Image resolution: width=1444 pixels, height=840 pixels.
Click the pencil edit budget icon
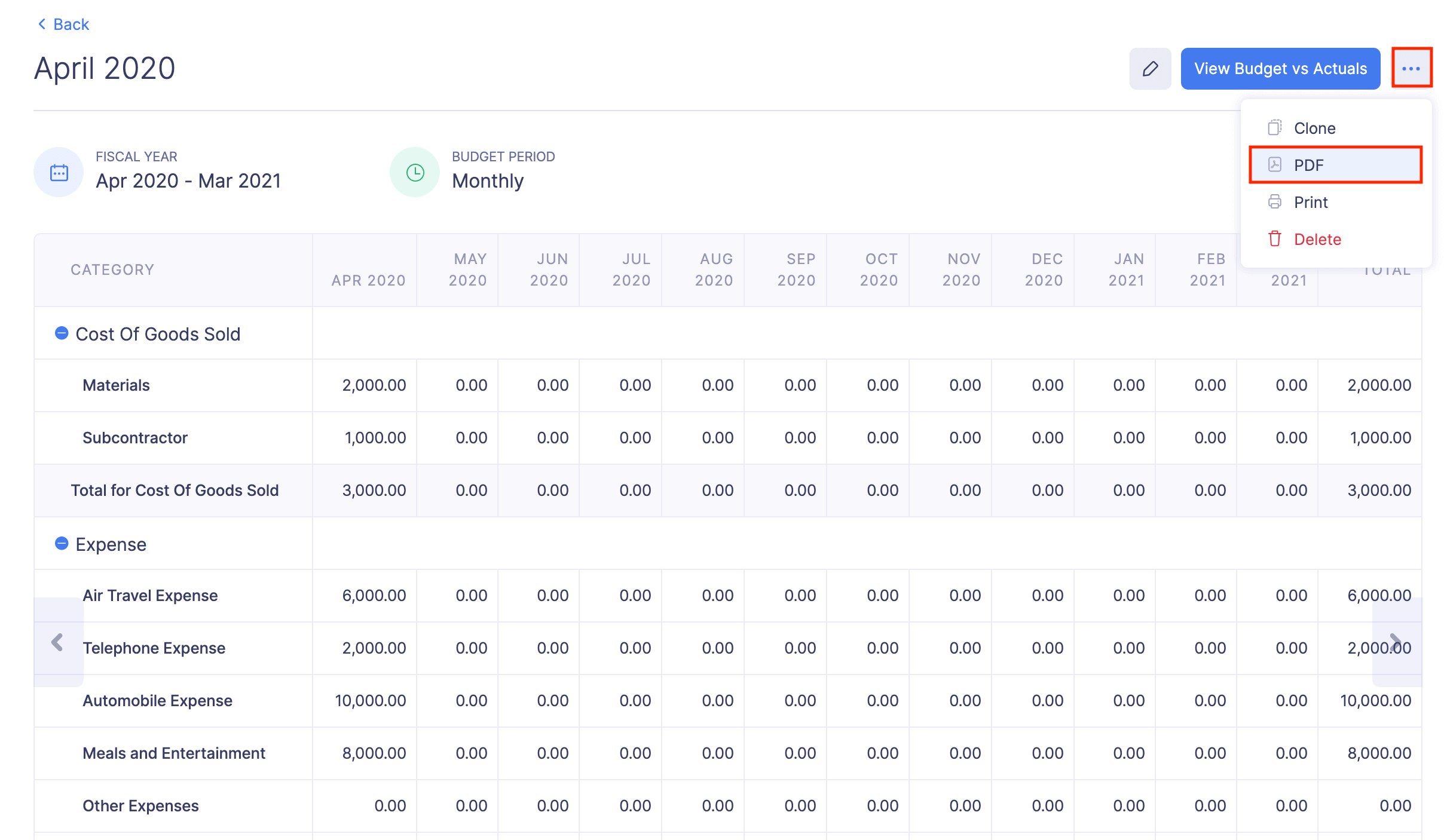tap(1150, 69)
